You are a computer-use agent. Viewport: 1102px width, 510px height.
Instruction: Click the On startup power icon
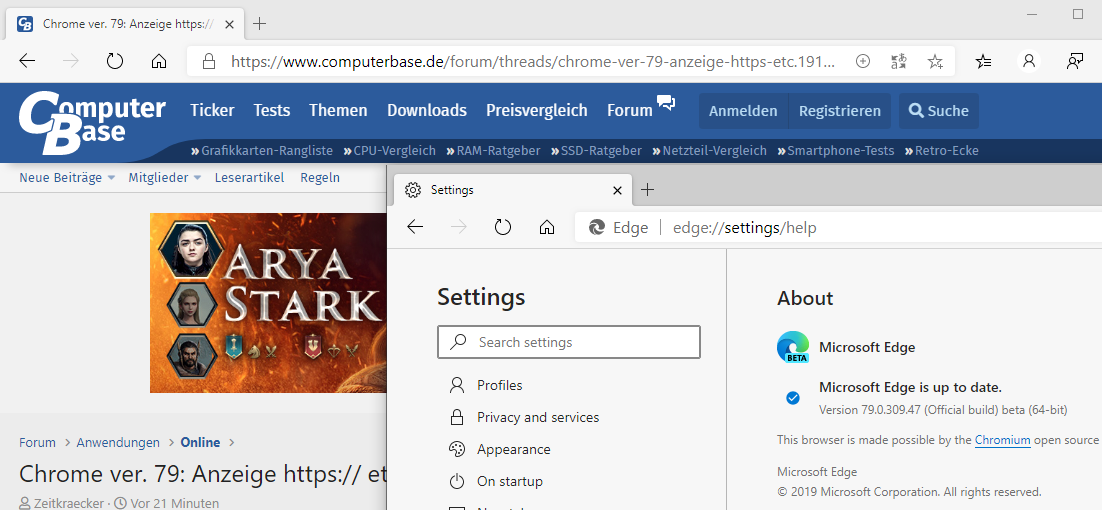(x=457, y=481)
